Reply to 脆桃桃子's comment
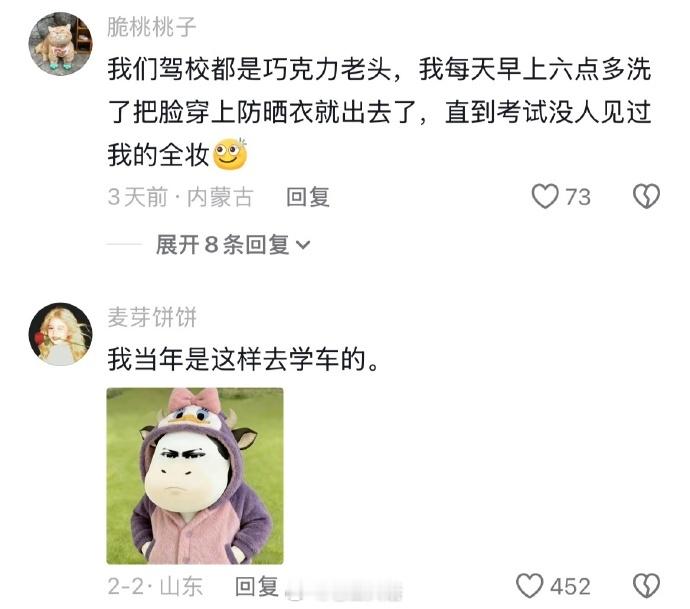Viewport: 690px width, 609px height. tap(308, 197)
